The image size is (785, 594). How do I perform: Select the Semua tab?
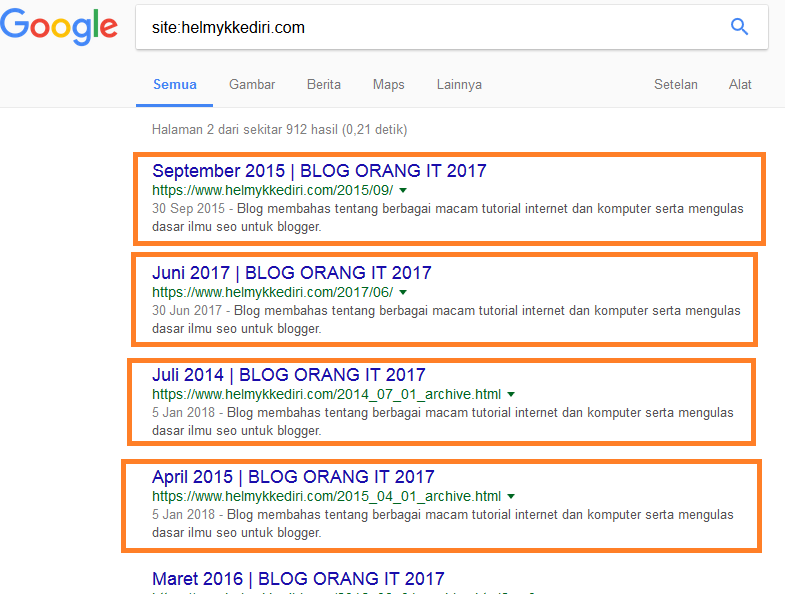(x=175, y=84)
